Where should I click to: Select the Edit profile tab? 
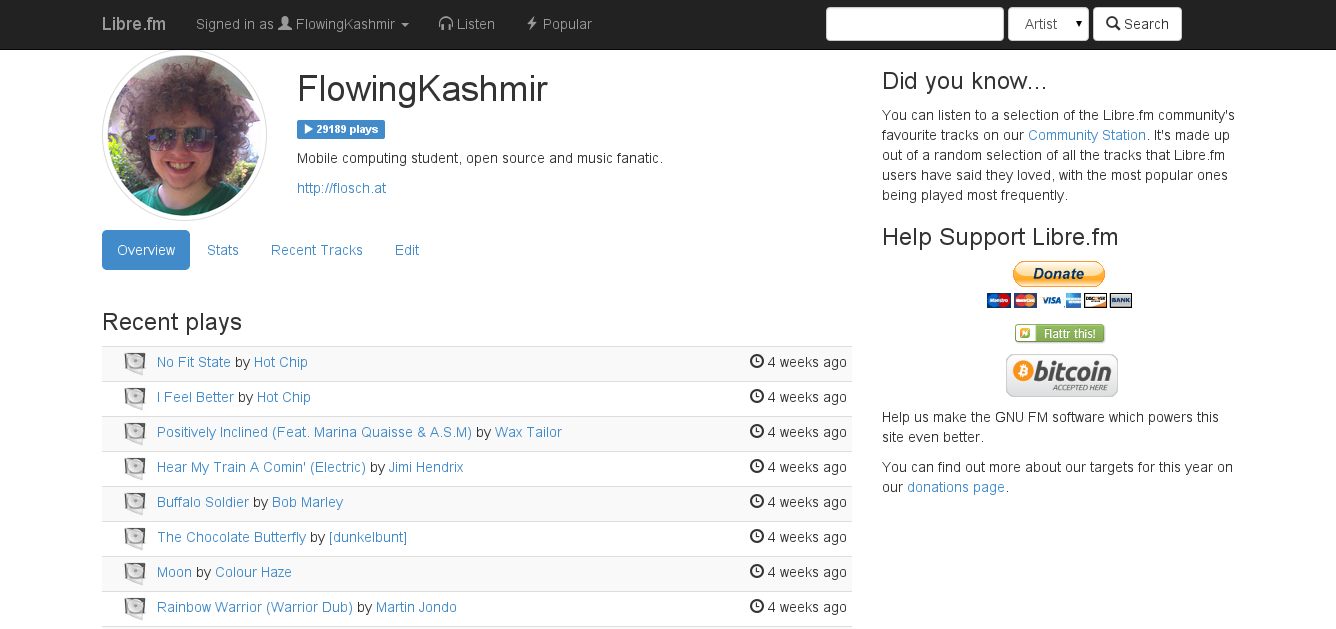[x=407, y=250]
